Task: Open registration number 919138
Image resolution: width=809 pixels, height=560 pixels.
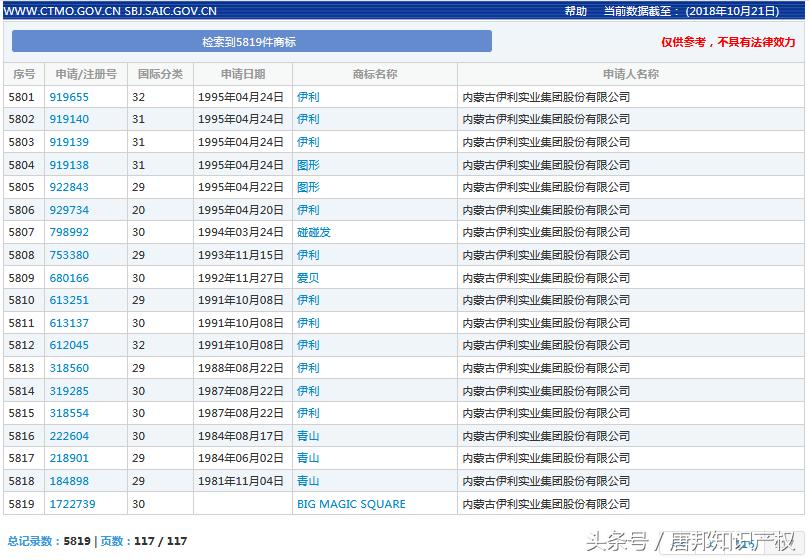Action: [x=69, y=165]
